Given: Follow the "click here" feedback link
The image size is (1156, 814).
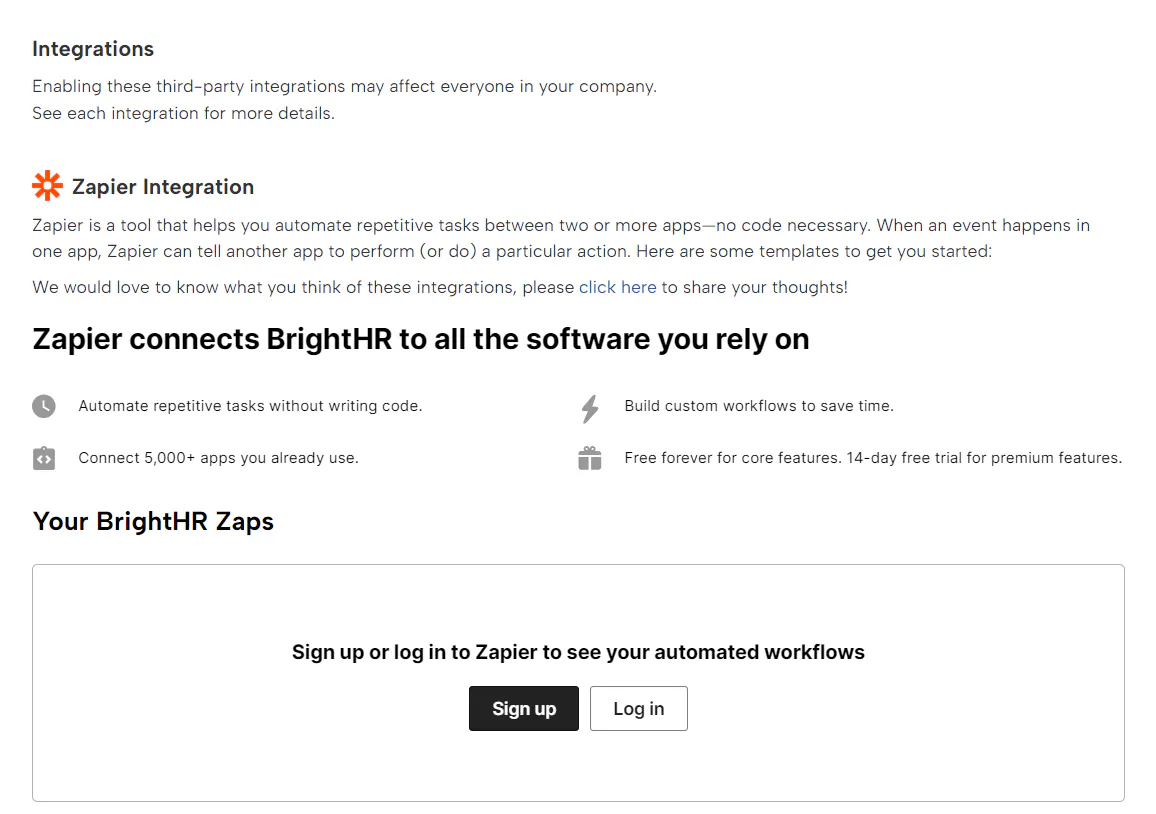Looking at the screenshot, I should [x=617, y=287].
